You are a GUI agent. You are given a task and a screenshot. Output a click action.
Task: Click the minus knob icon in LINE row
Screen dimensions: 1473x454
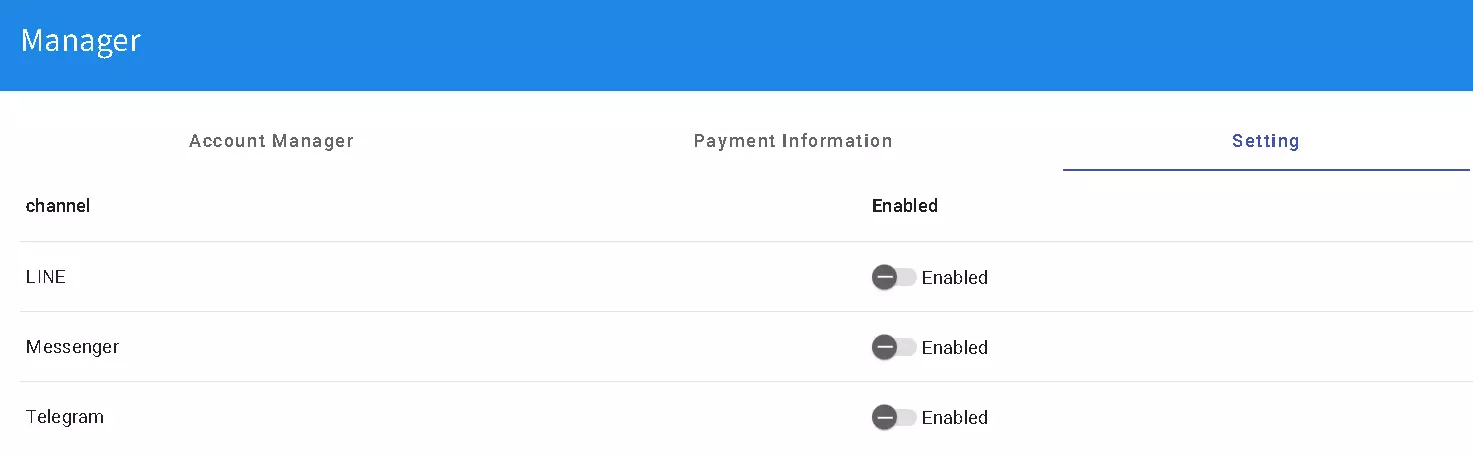(884, 277)
